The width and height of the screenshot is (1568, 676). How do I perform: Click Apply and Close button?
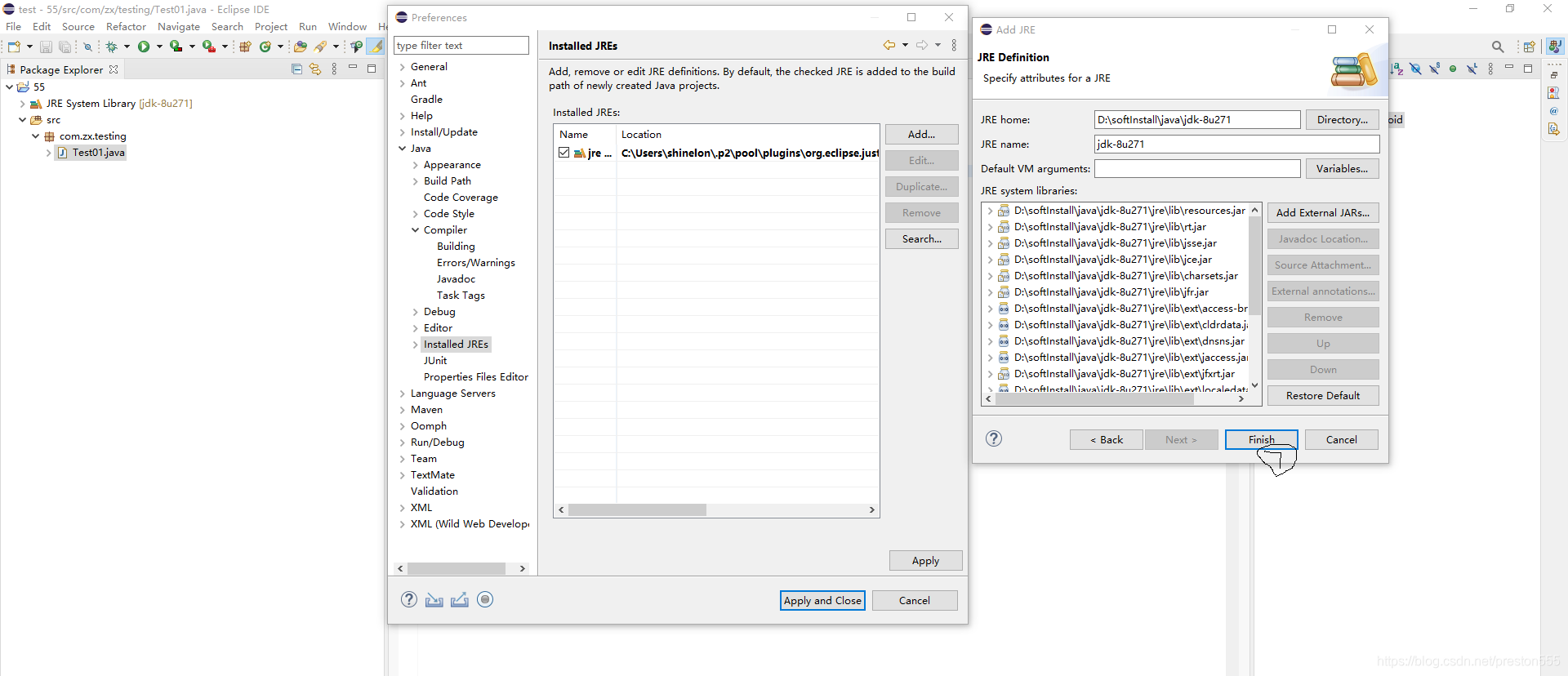point(822,600)
